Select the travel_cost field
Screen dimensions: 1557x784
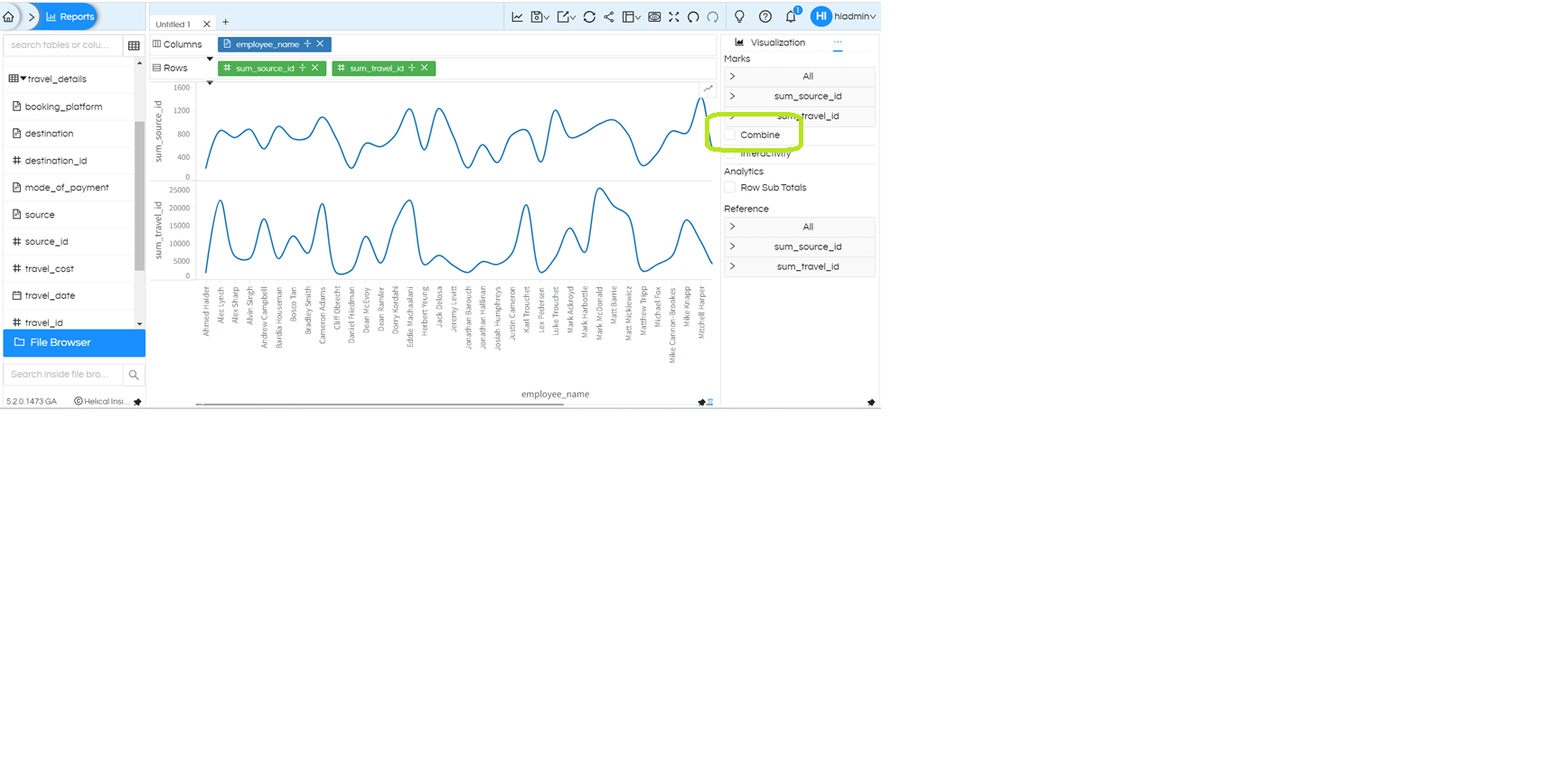(x=50, y=269)
